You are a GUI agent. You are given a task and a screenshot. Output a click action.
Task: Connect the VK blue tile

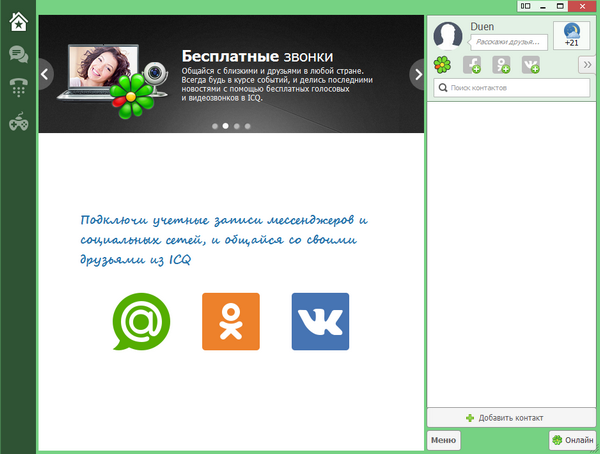(x=320, y=322)
